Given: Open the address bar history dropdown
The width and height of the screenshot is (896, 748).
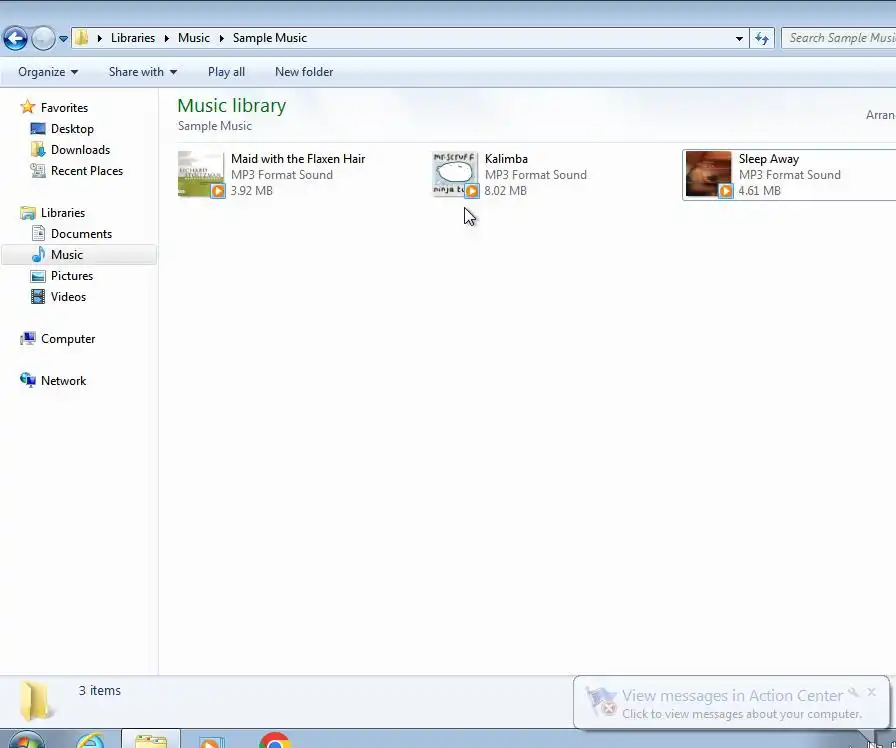Looking at the screenshot, I should pyautogui.click(x=739, y=38).
